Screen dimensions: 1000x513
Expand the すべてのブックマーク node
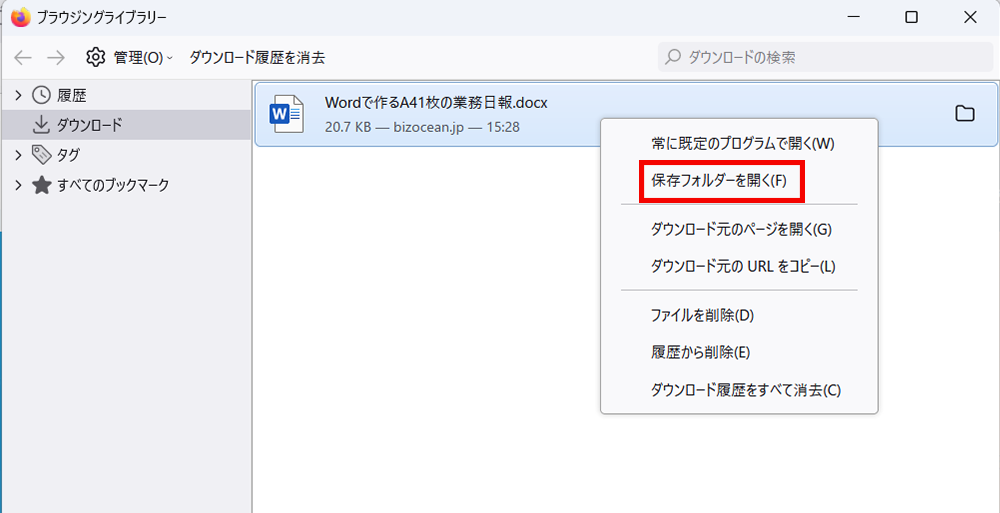[18, 185]
